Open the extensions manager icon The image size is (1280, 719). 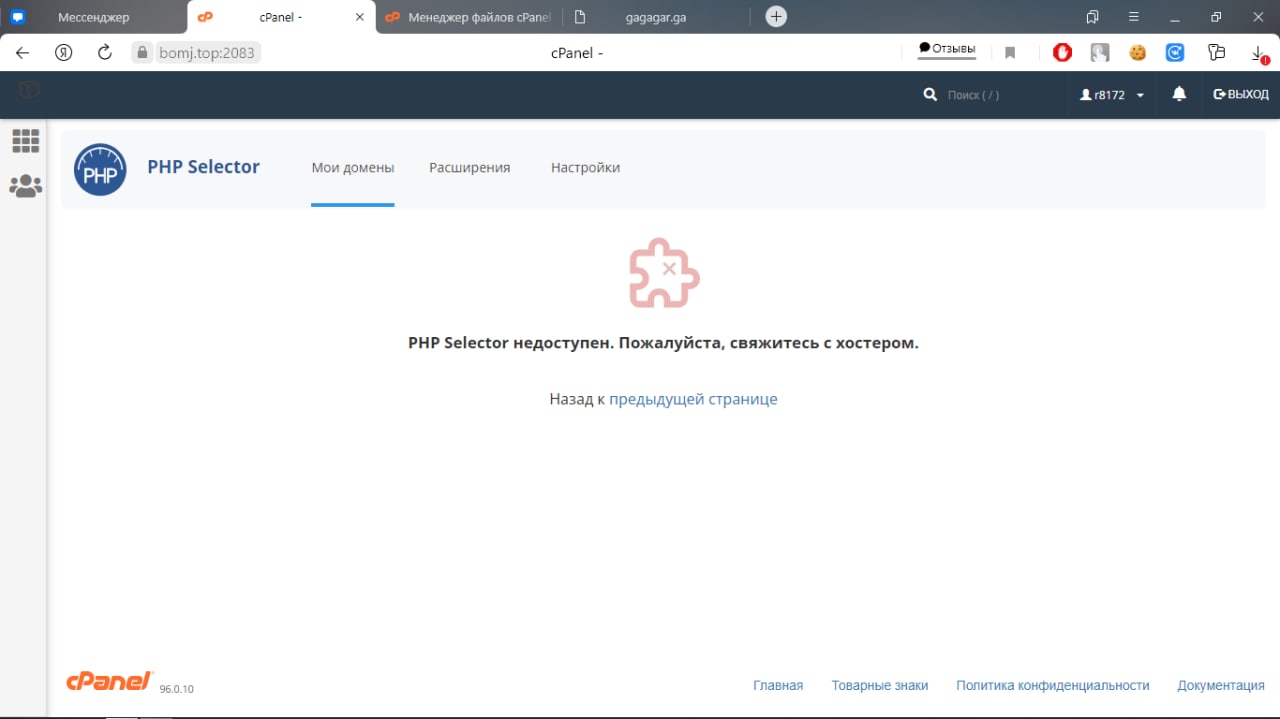pyautogui.click(x=1216, y=53)
